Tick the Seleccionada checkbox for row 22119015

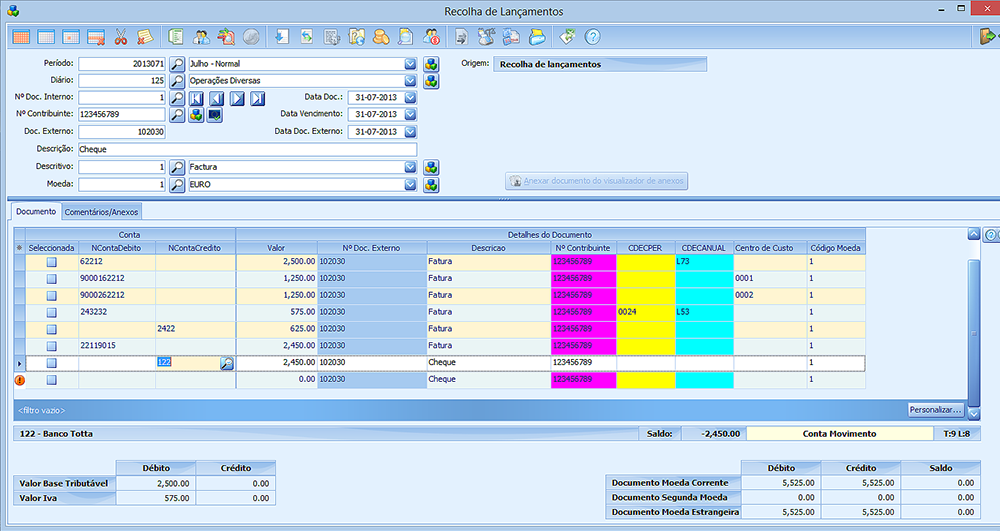[52, 346]
